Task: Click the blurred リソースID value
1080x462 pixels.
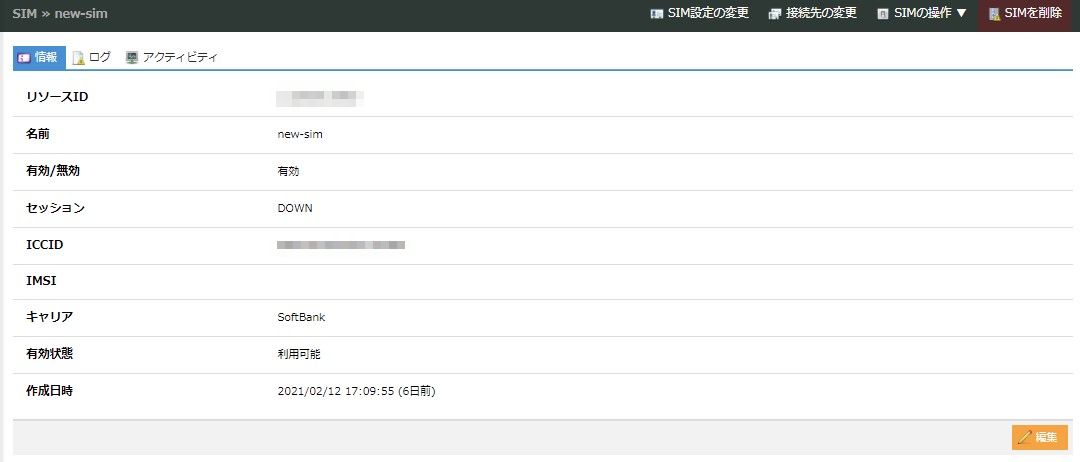Action: (x=319, y=97)
